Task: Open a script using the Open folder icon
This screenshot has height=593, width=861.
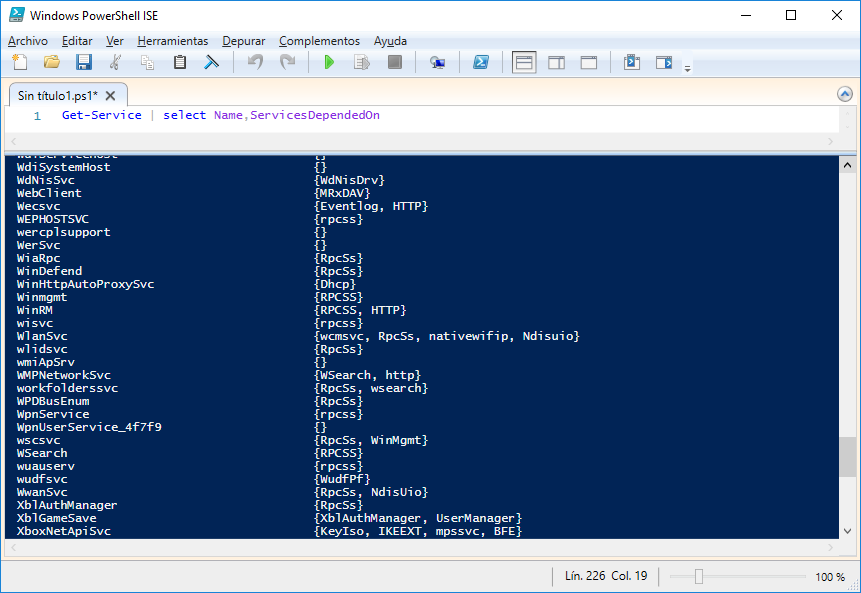Action: pos(51,61)
